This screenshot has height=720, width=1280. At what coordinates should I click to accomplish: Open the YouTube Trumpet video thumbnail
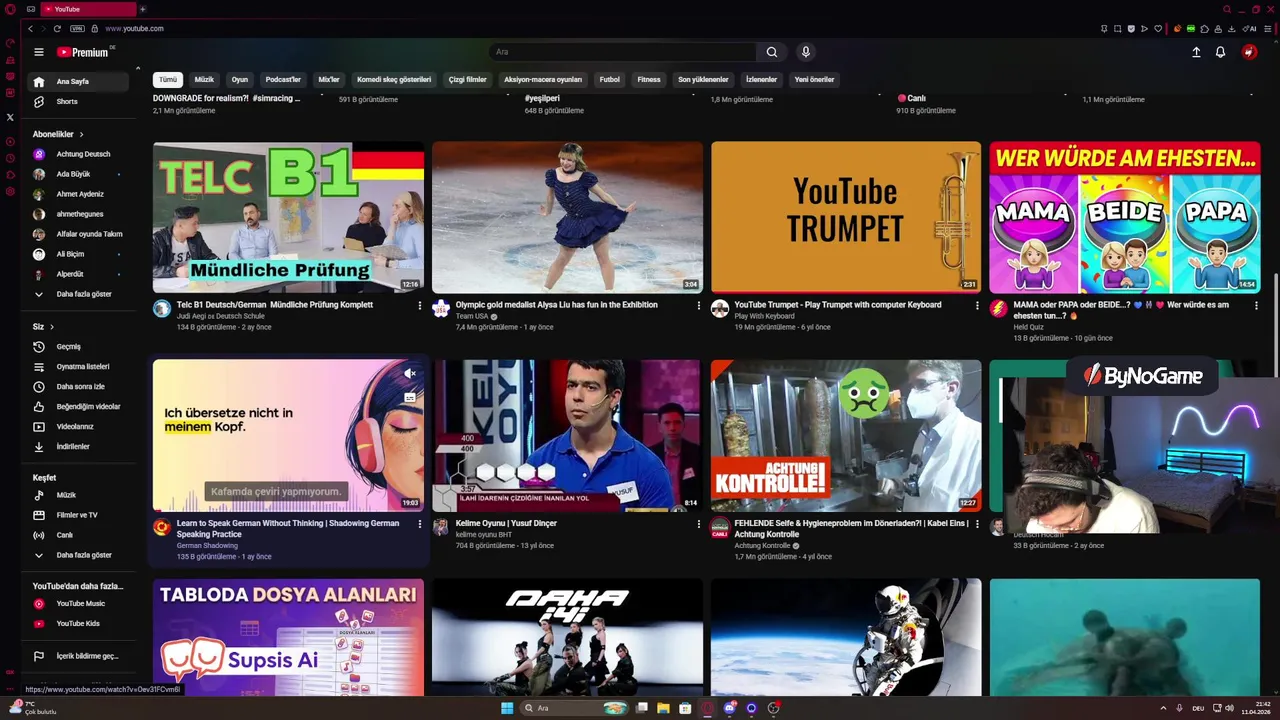(846, 217)
